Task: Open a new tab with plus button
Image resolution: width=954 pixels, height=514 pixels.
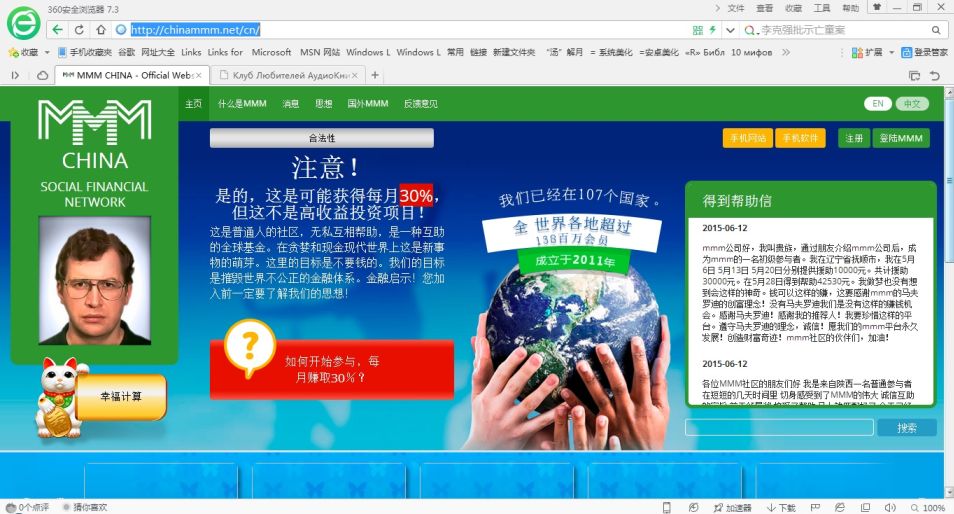Action: [x=375, y=75]
